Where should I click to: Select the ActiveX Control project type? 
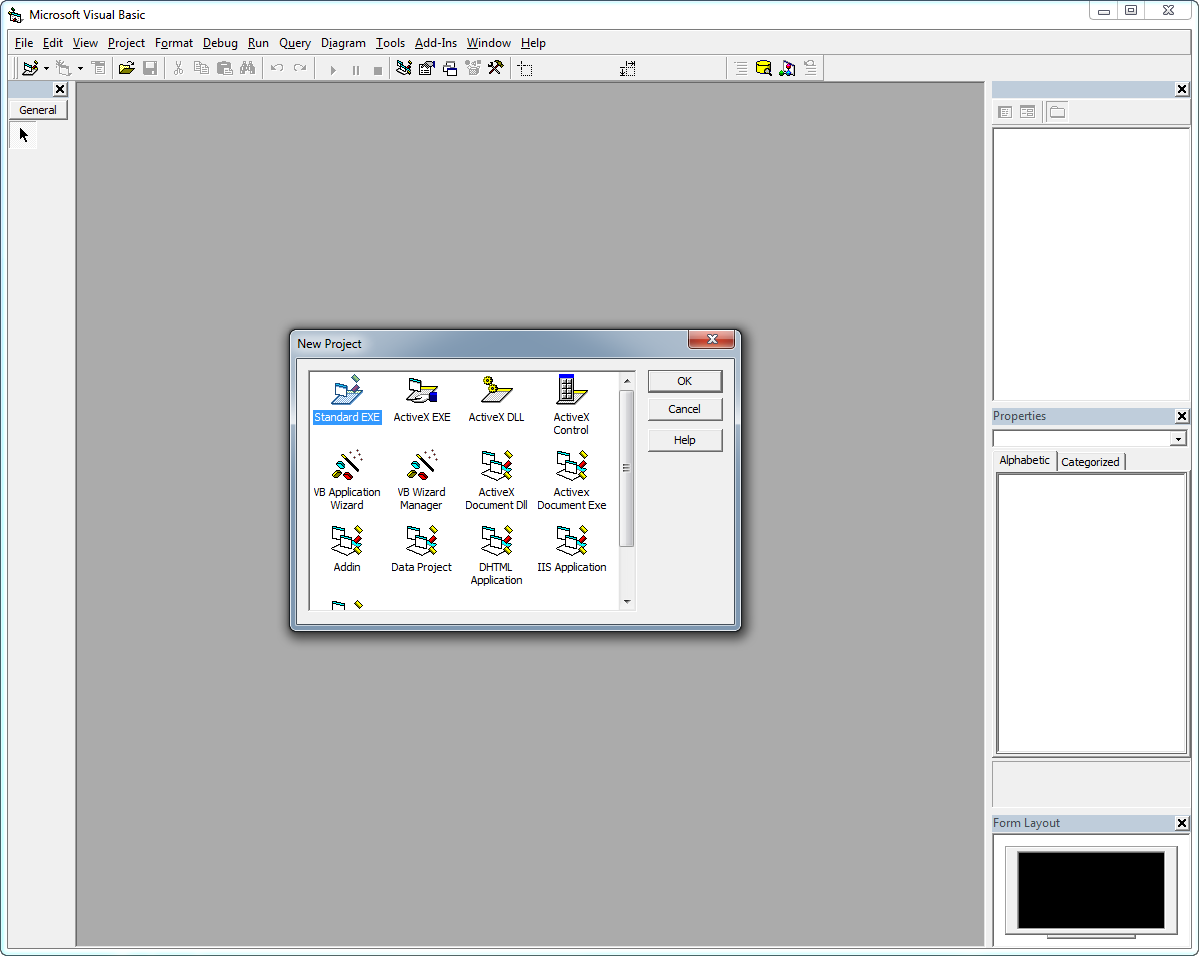point(571,405)
